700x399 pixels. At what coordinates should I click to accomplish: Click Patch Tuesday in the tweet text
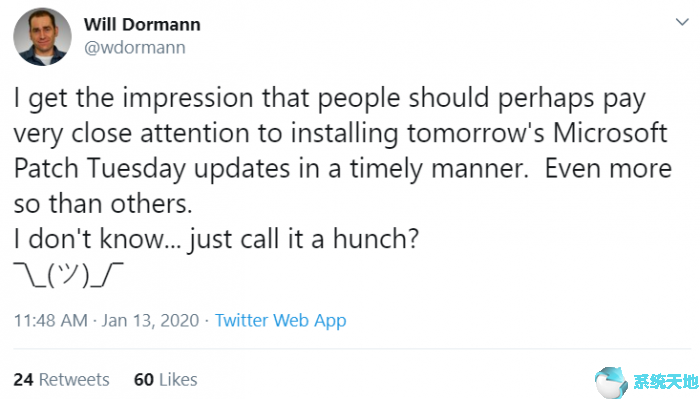click(x=100, y=169)
